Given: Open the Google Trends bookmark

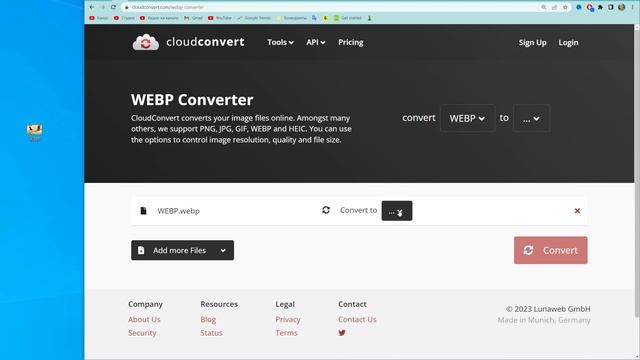Looking at the screenshot, I should coord(254,18).
